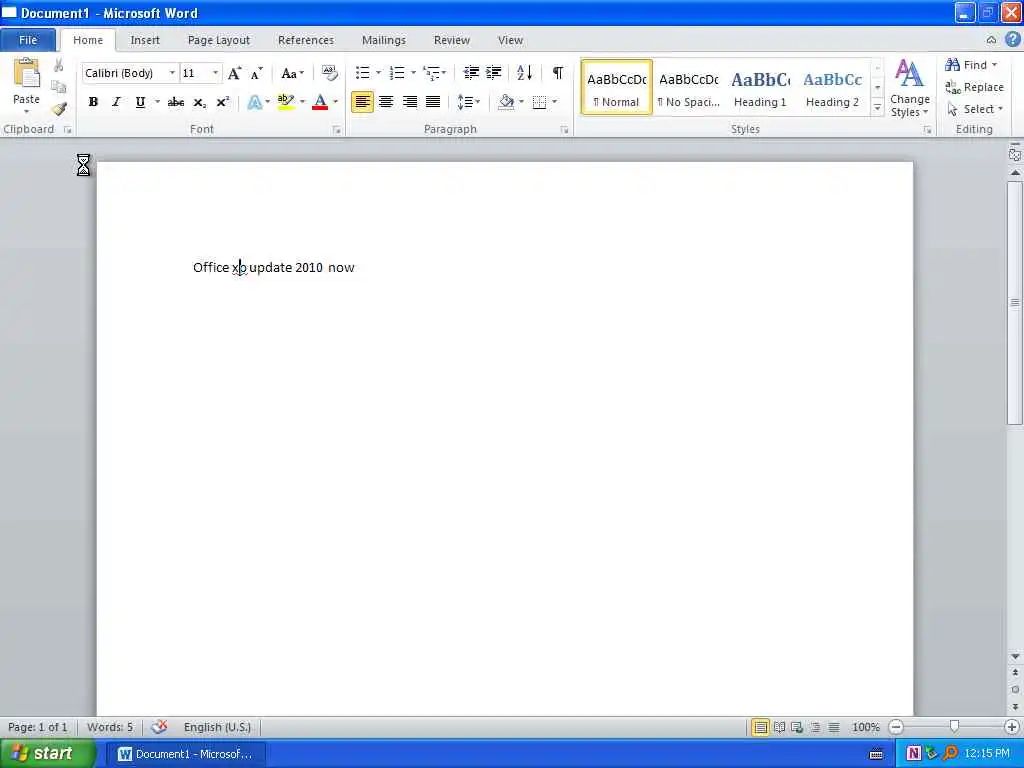The width and height of the screenshot is (1024, 768).
Task: Toggle Align Text Left
Action: click(362, 102)
